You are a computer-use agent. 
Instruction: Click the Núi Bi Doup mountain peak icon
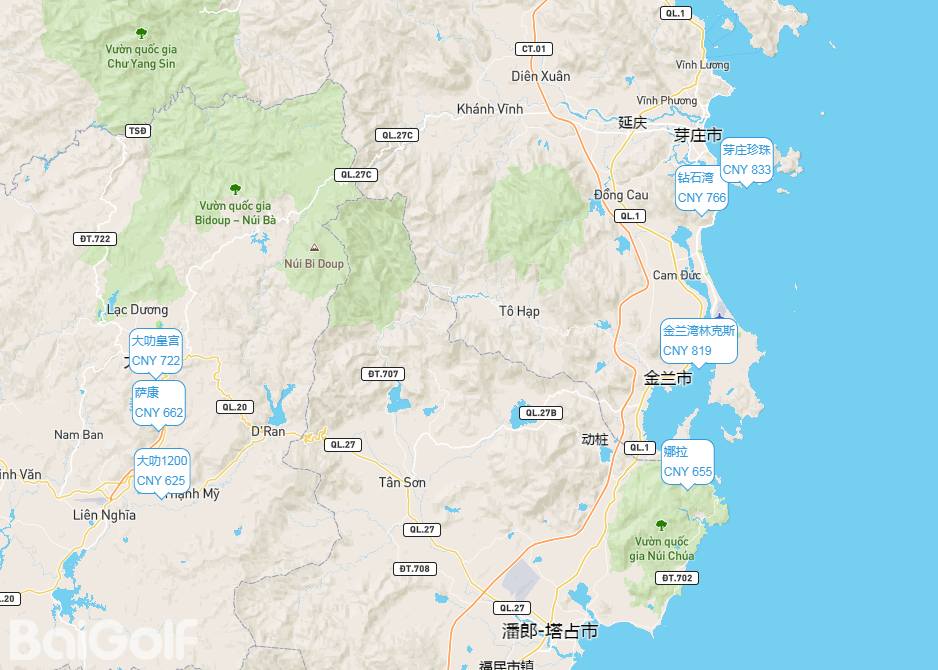pos(314,247)
